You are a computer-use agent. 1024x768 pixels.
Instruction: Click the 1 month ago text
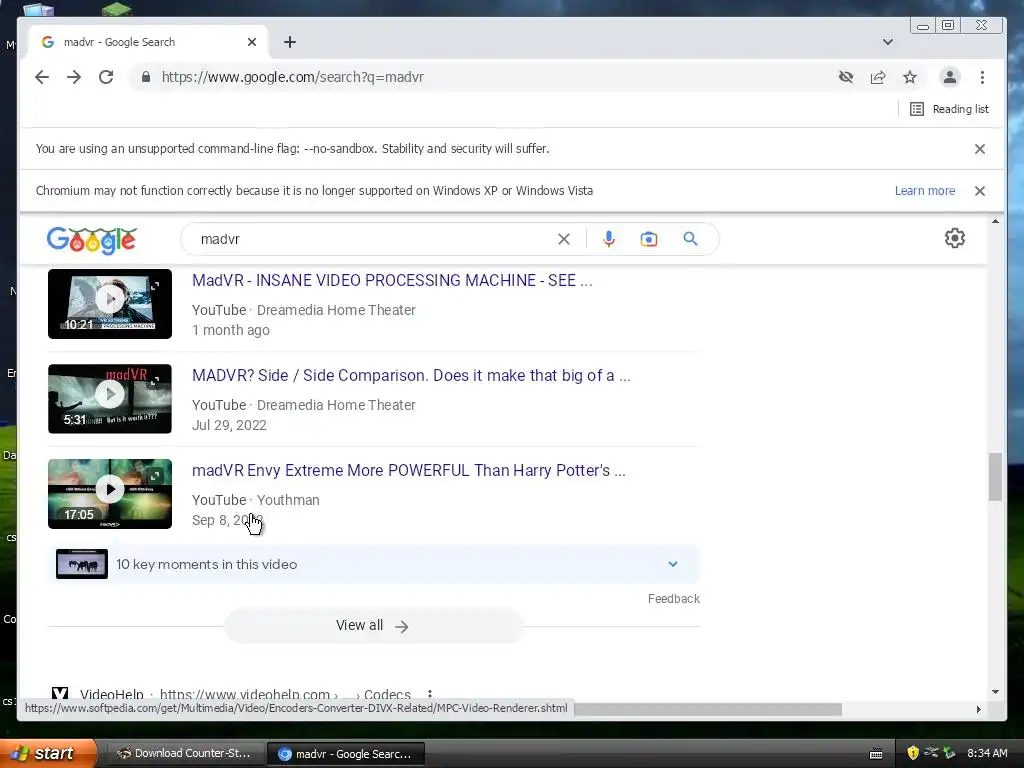pyautogui.click(x=231, y=330)
